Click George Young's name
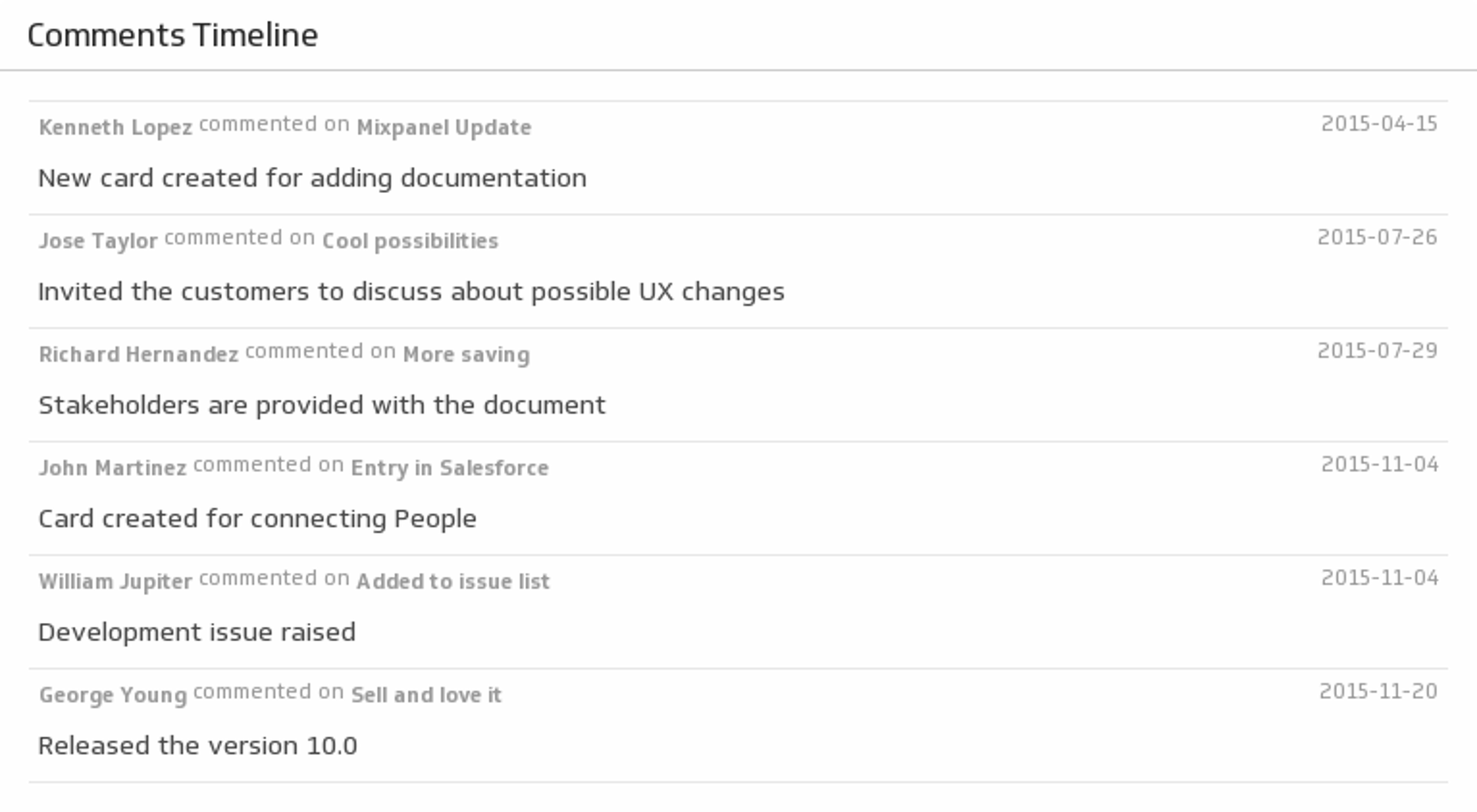Screen dimensions: 1477x812 pyautogui.click(x=112, y=695)
